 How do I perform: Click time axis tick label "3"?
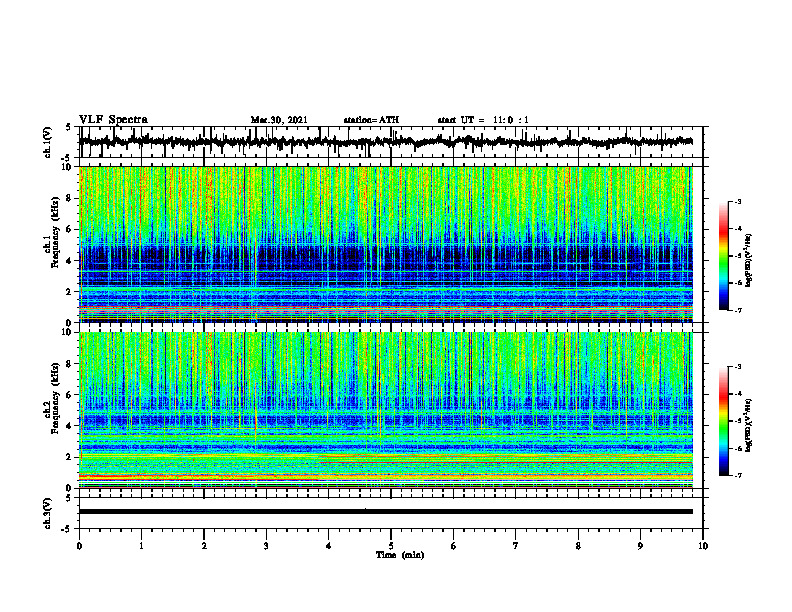click(x=266, y=546)
